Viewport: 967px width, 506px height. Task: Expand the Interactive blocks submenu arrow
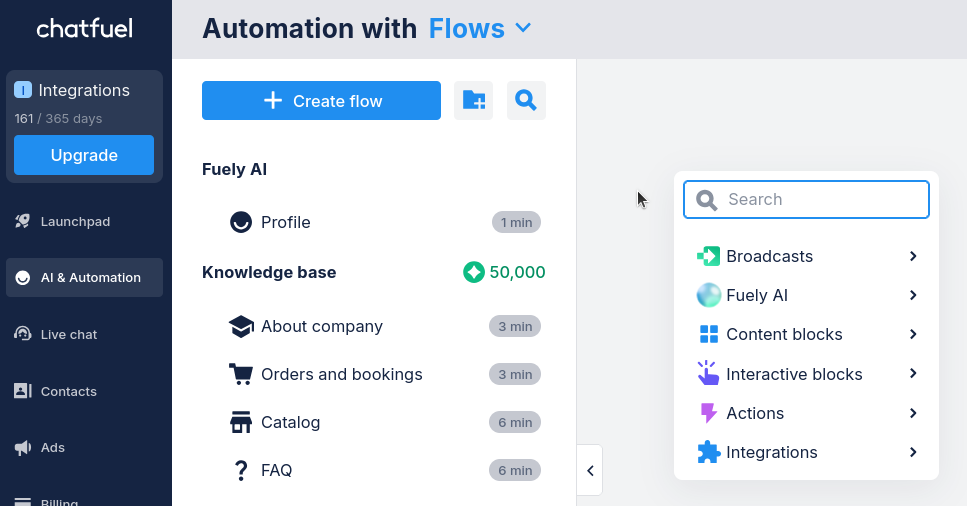pos(913,374)
